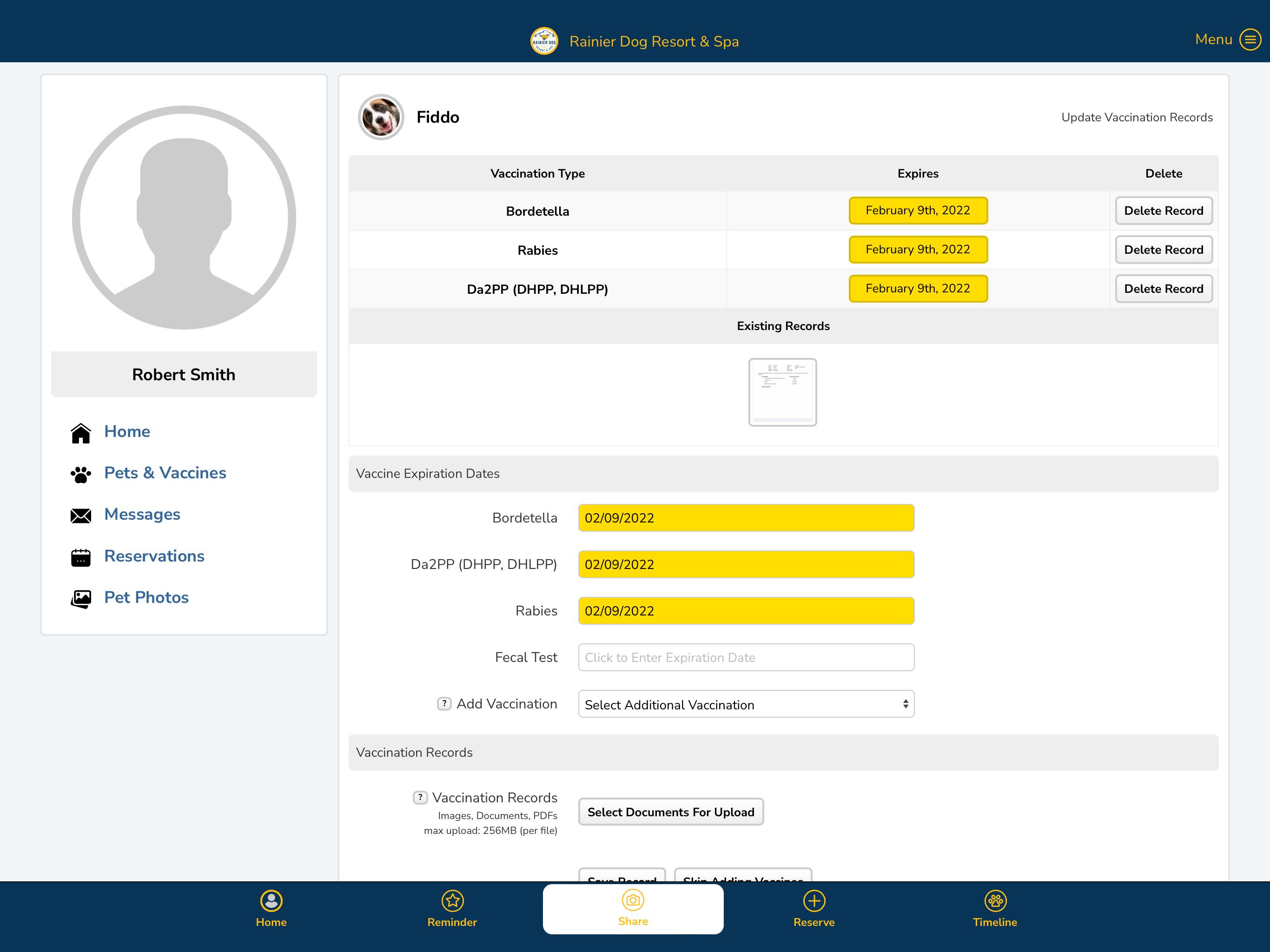Click the Vaccination Records section header
The height and width of the screenshot is (952, 1270).
[783, 752]
